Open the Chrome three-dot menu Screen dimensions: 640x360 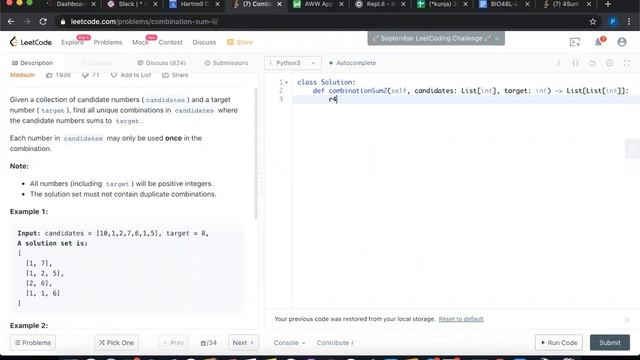[x=629, y=22]
